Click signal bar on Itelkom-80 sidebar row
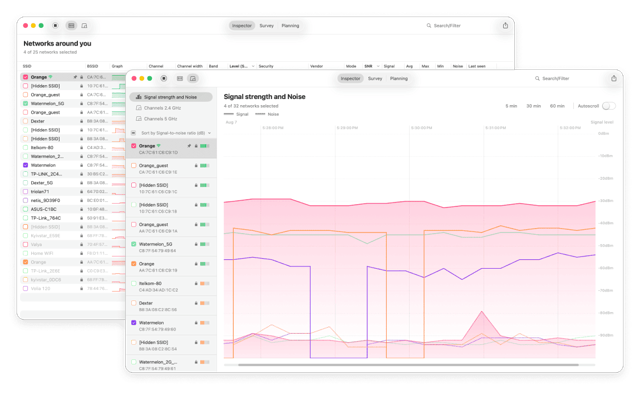The height and width of the screenshot is (395, 640). click(205, 283)
